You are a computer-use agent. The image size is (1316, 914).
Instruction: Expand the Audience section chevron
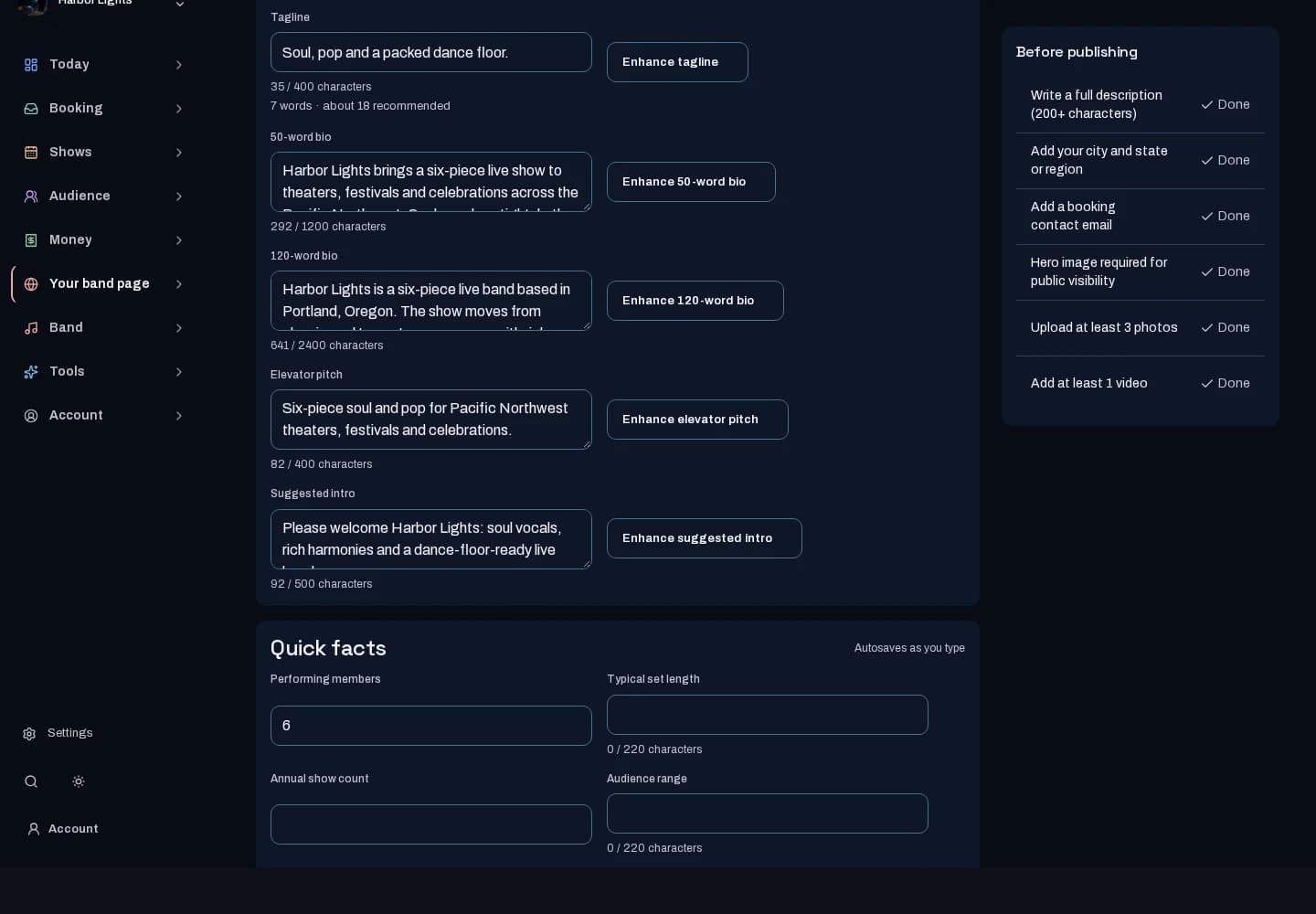click(179, 197)
